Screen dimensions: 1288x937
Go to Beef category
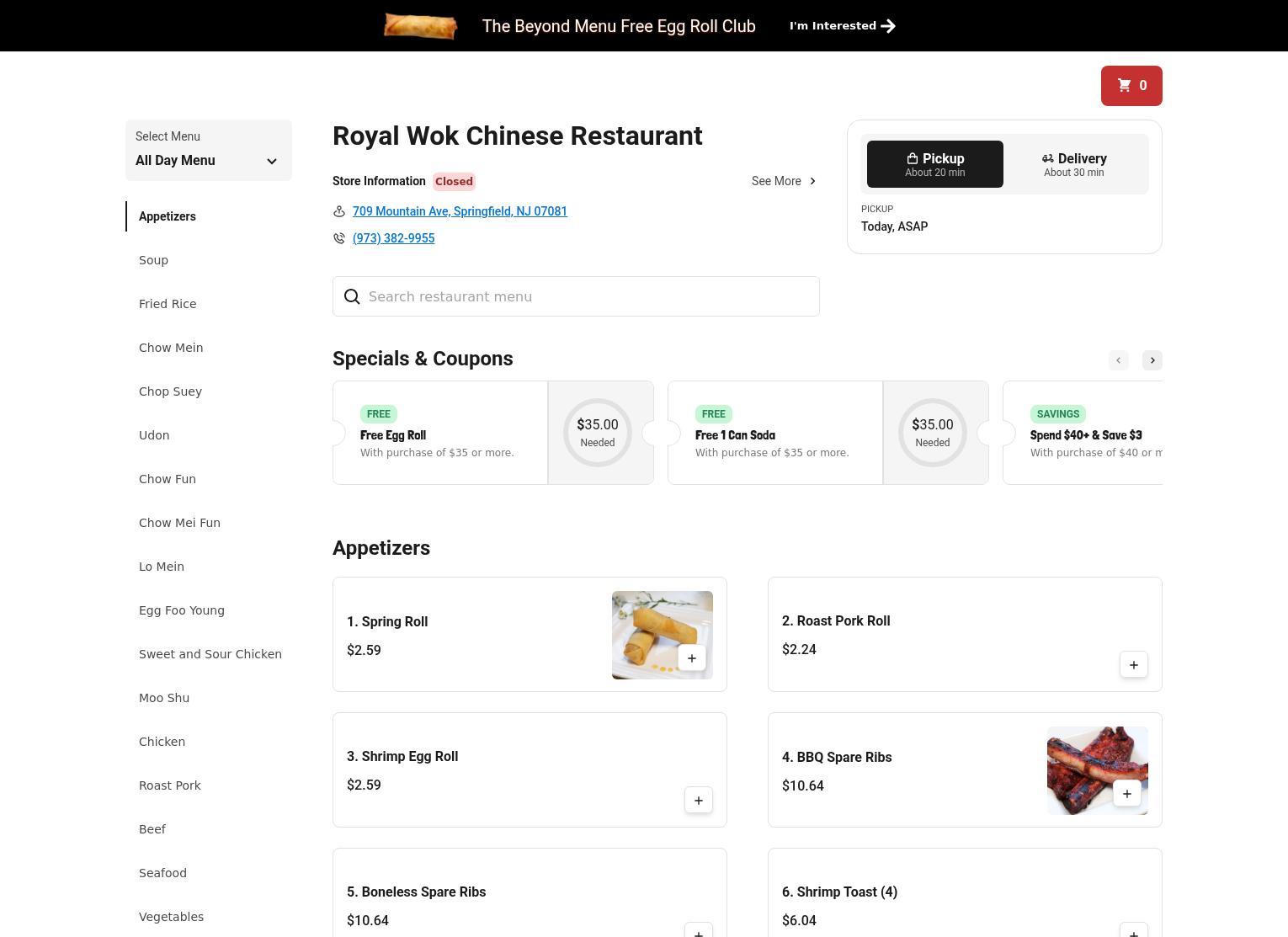click(x=152, y=829)
